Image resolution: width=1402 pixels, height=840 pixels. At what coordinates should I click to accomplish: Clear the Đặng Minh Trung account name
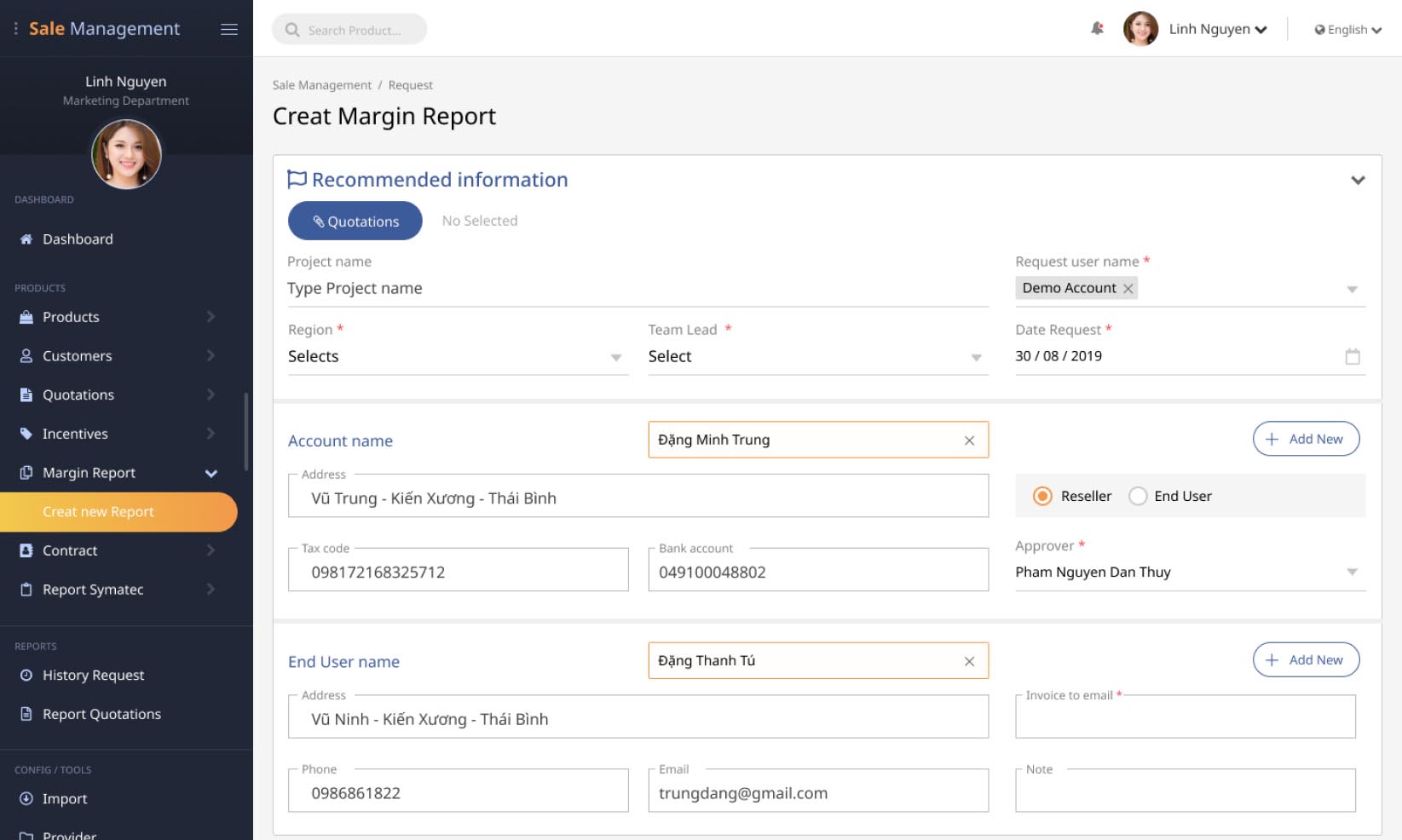point(969,440)
